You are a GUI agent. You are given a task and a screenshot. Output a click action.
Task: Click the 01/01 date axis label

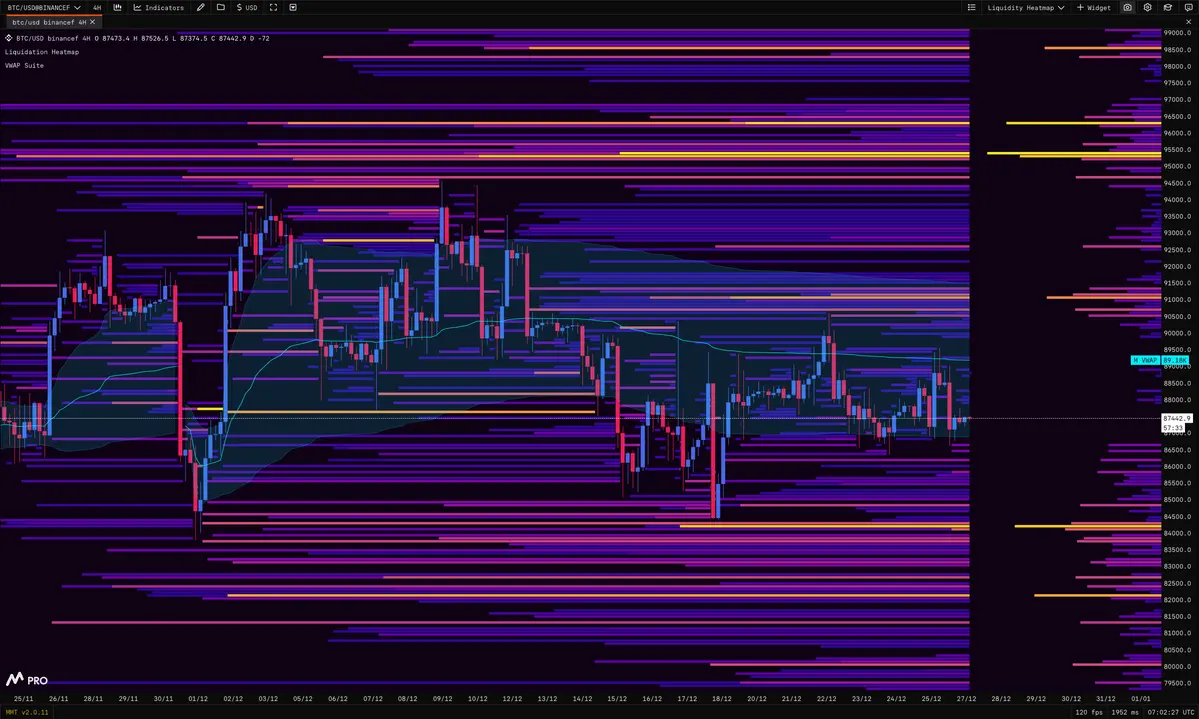click(1141, 698)
